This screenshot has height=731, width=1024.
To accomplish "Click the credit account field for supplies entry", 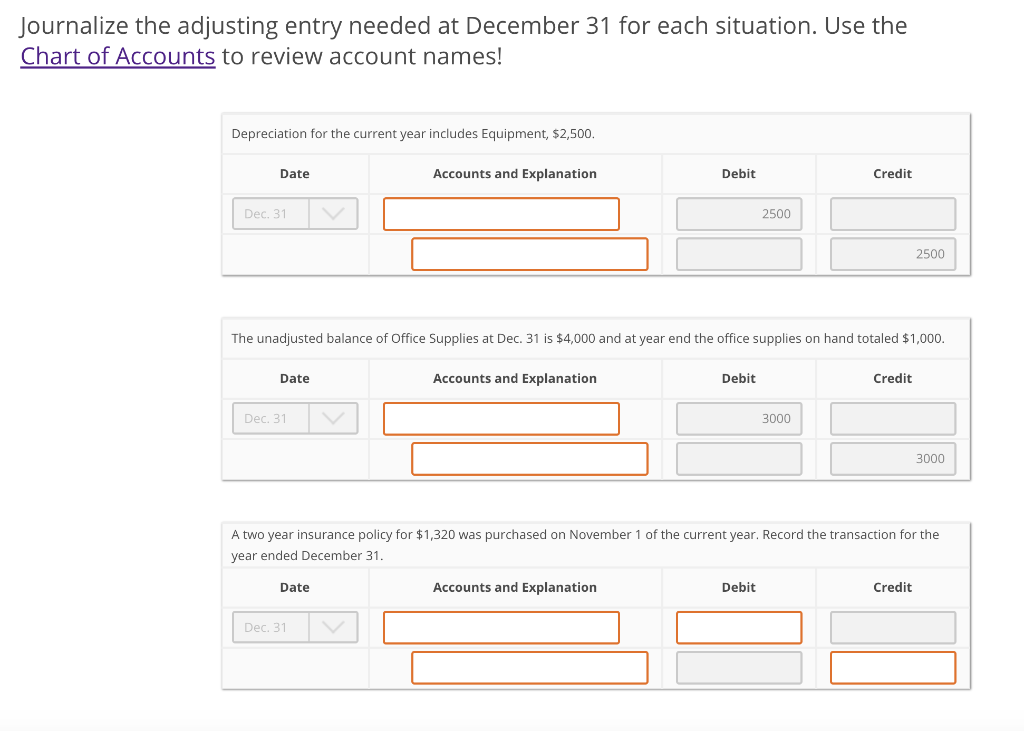I will click(529, 458).
